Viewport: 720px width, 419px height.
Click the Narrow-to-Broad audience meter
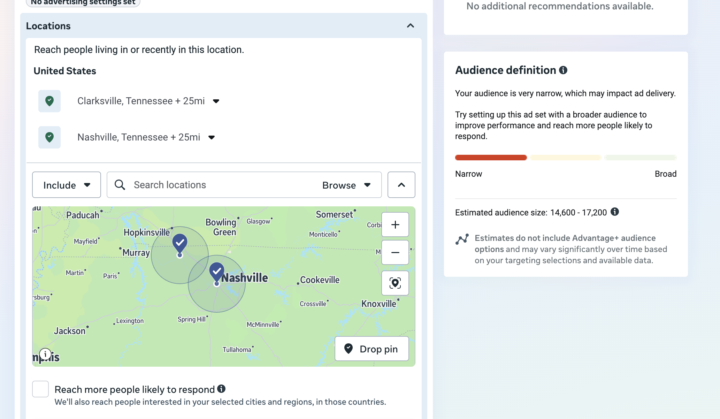pos(565,157)
